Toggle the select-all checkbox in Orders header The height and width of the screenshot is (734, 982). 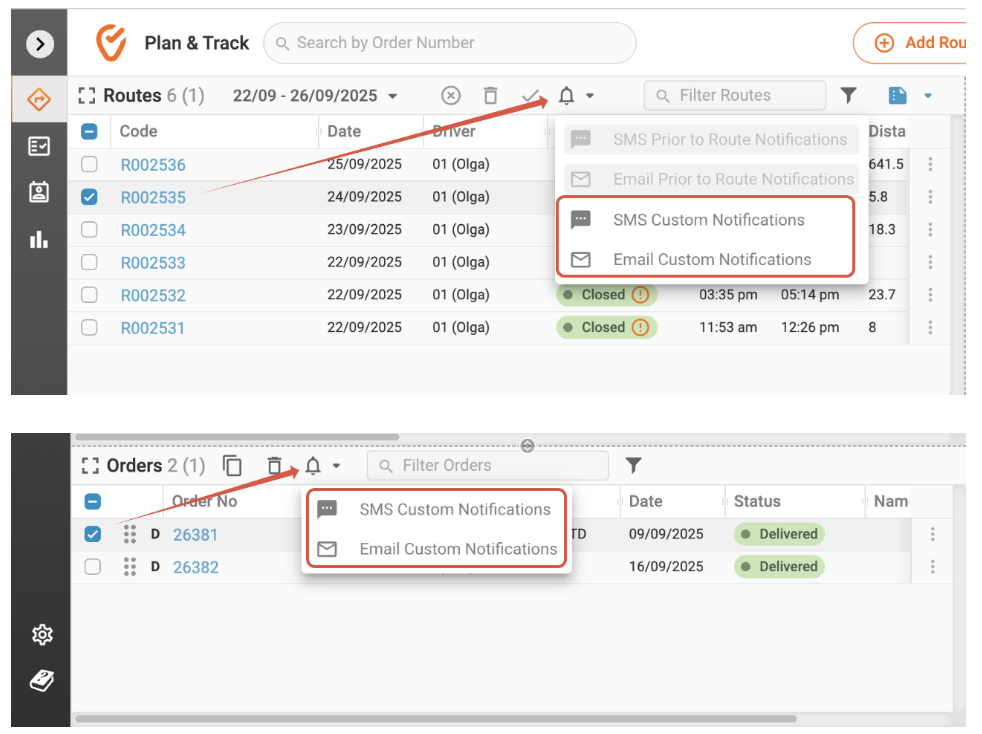tap(93, 502)
